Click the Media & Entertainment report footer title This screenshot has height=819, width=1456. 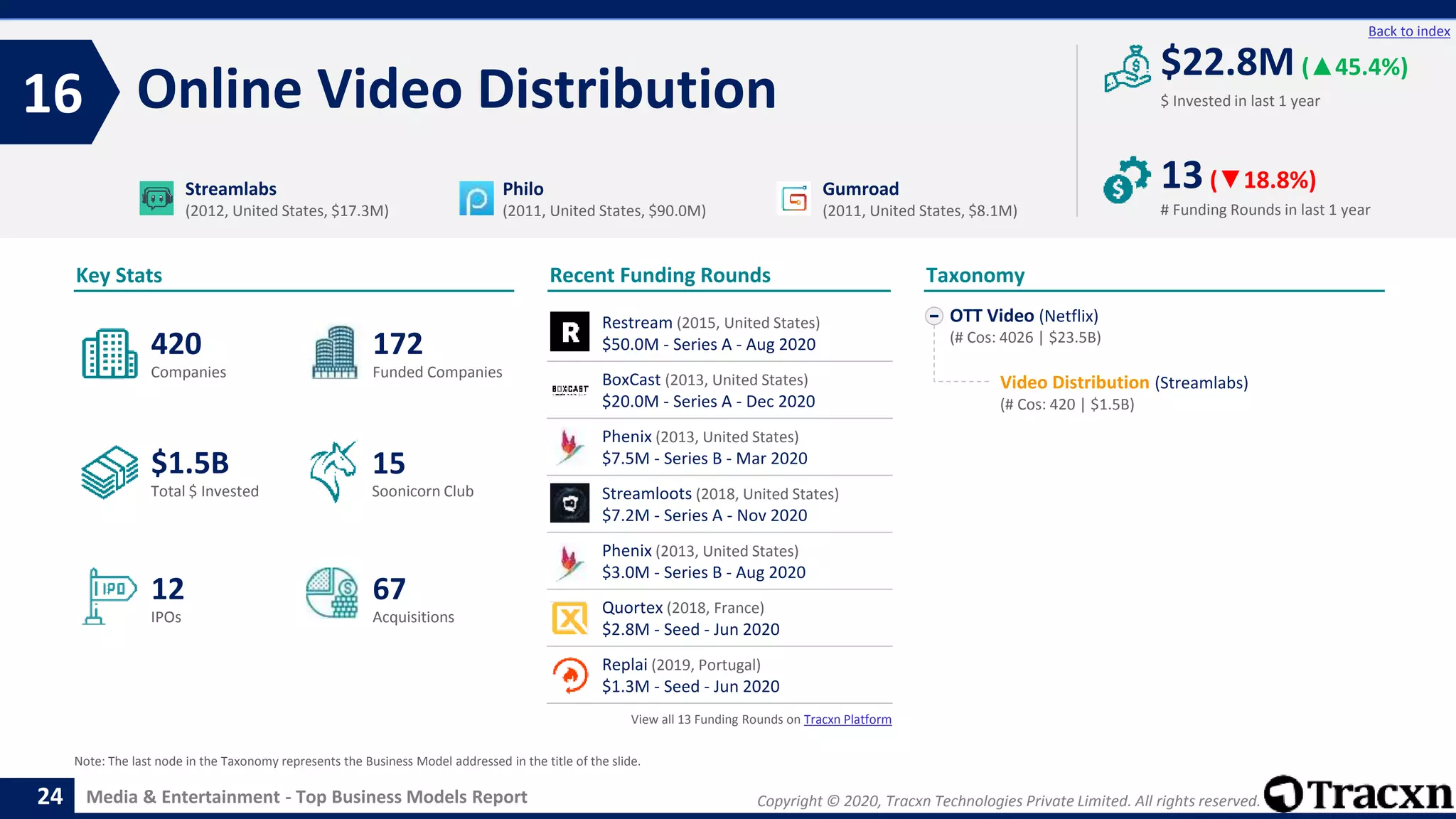pos(306,797)
